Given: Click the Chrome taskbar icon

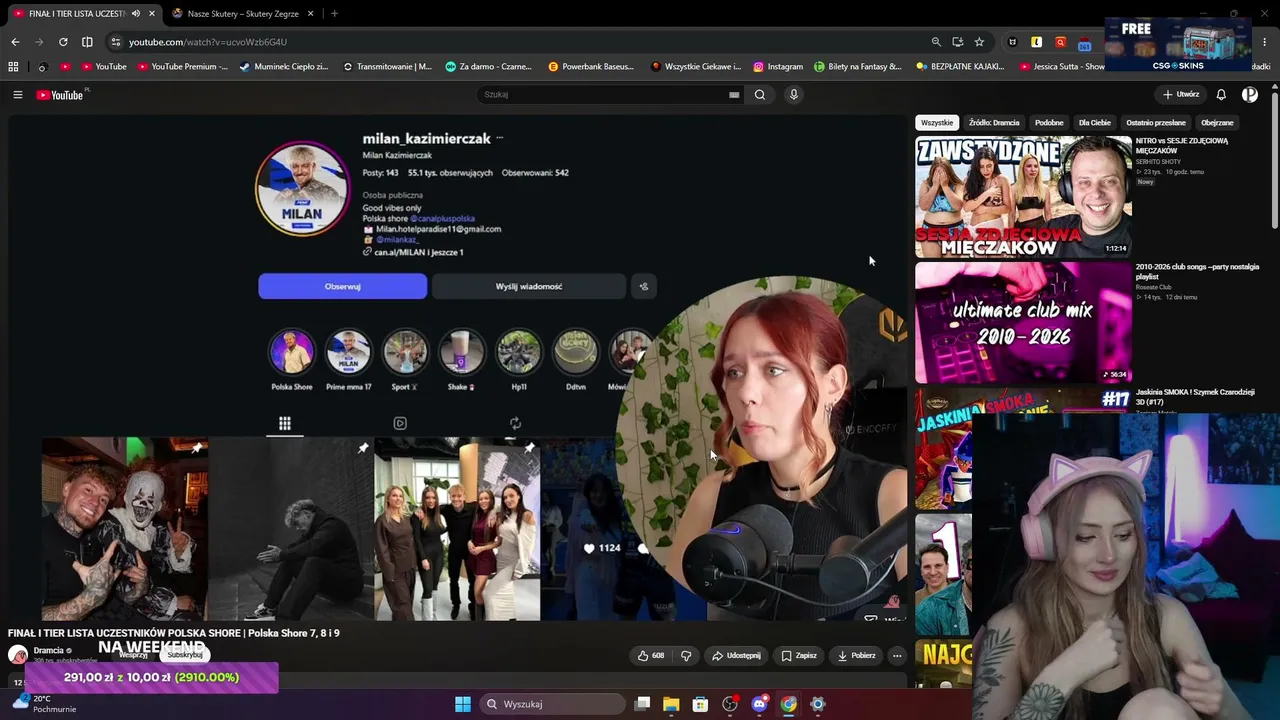Looking at the screenshot, I should click(789, 704).
